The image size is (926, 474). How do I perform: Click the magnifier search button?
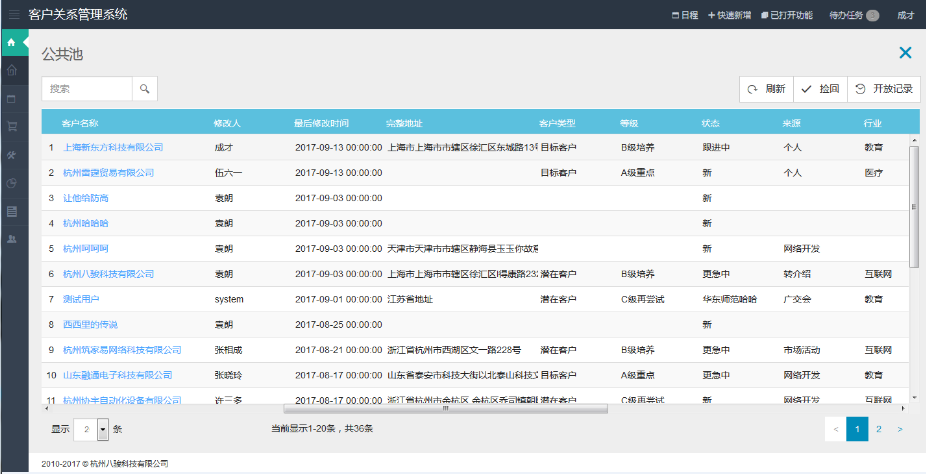click(x=144, y=89)
